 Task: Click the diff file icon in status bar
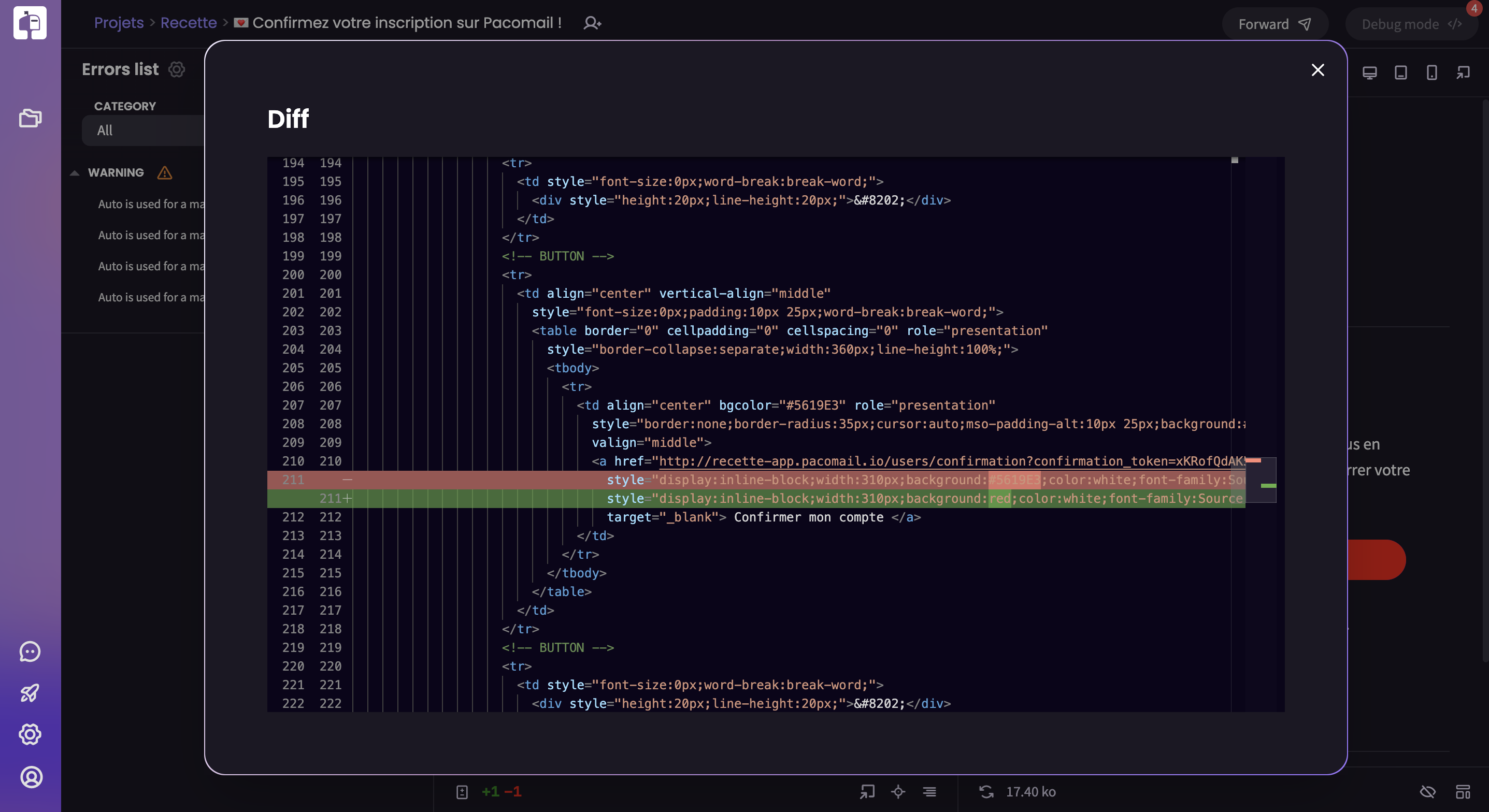pos(462,792)
